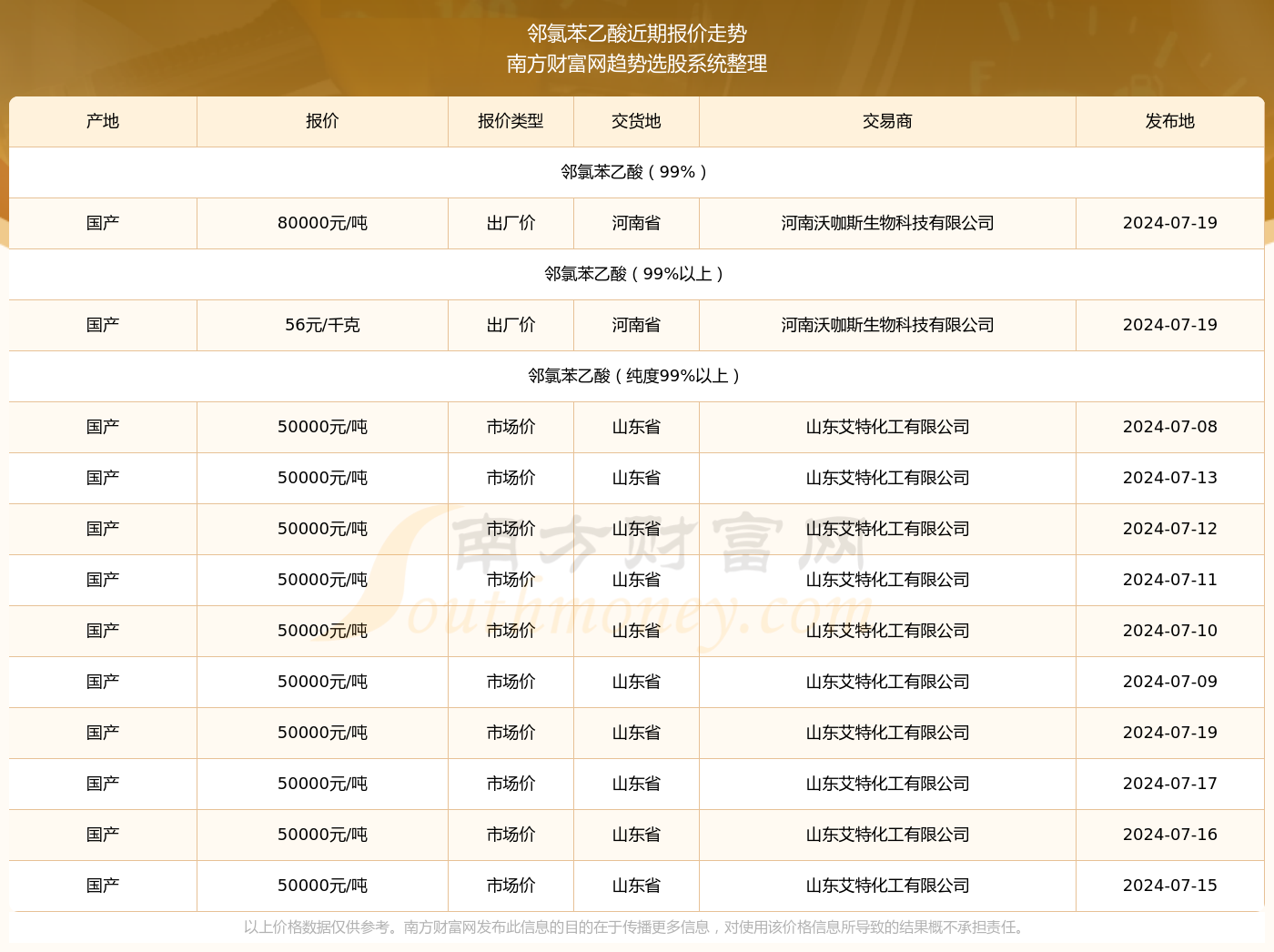
Task: Click 河南沃咖斯生物科技有限公司 in the 80000元/吨 row
Action: pos(887,223)
